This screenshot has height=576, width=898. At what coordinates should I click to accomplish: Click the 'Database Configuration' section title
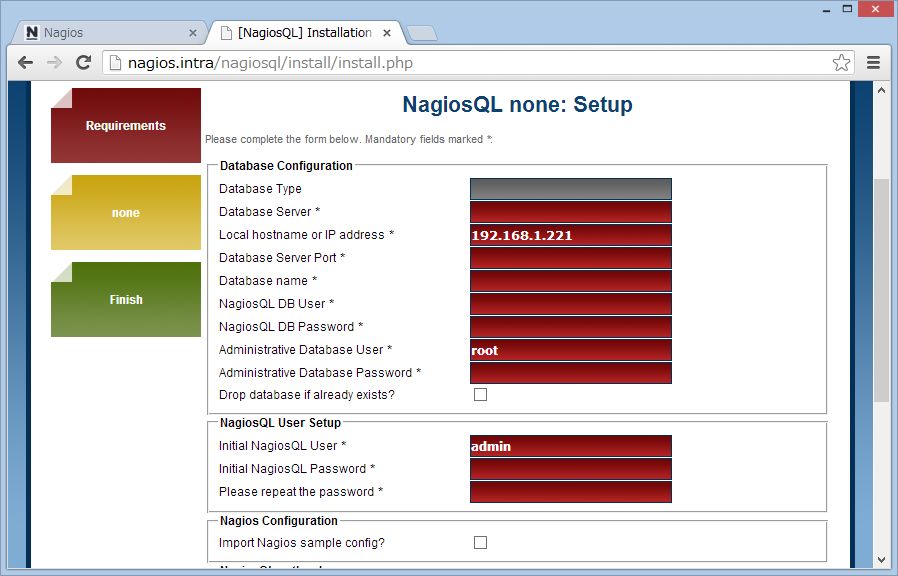(x=286, y=165)
